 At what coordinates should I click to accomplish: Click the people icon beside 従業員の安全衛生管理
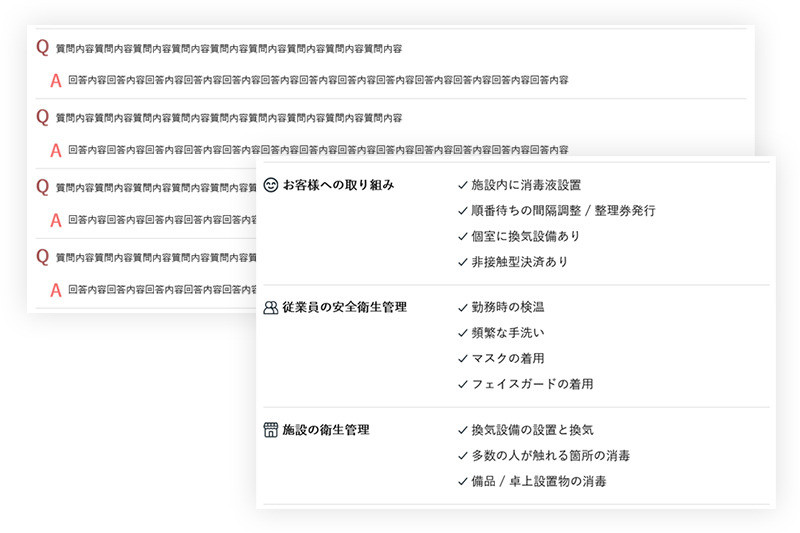point(270,308)
